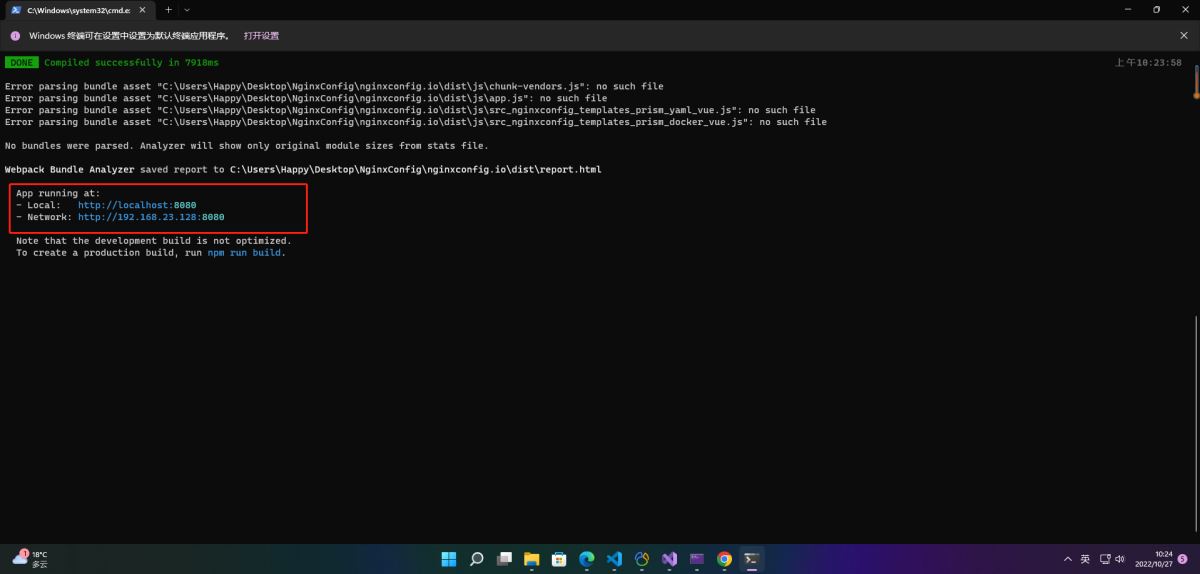The image size is (1200, 574).
Task: Open the Windows Start menu
Action: 449,559
